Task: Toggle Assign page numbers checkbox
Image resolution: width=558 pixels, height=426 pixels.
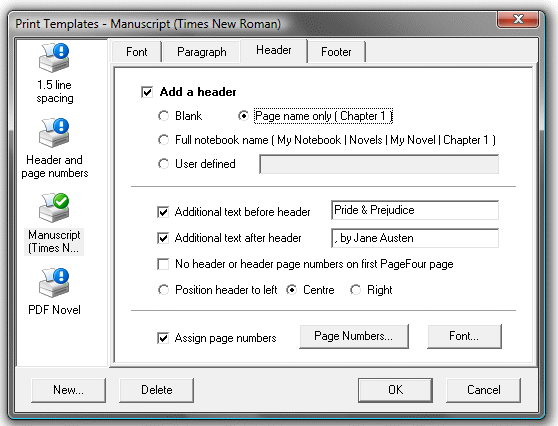Action: point(163,338)
